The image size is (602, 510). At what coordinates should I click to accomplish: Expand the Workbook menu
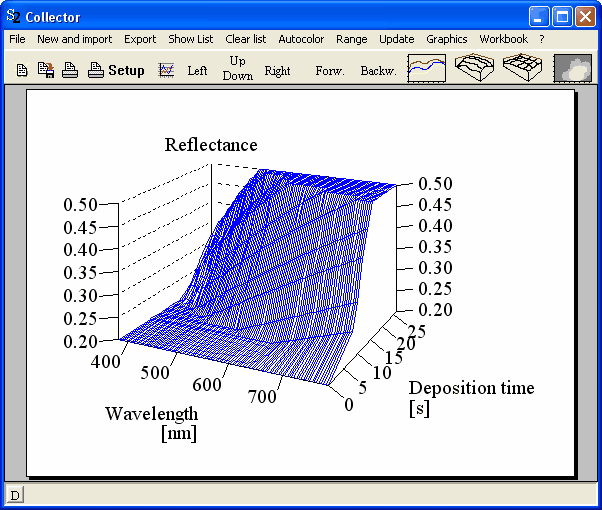pyautogui.click(x=503, y=39)
